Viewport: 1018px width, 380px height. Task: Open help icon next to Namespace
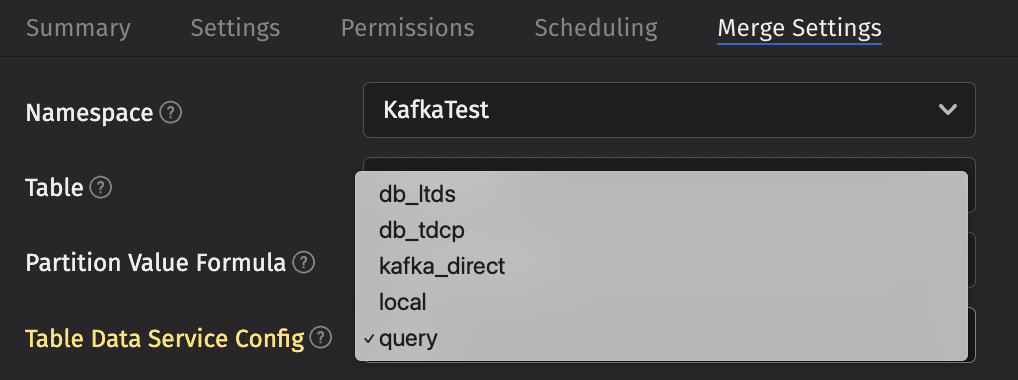tap(171, 113)
